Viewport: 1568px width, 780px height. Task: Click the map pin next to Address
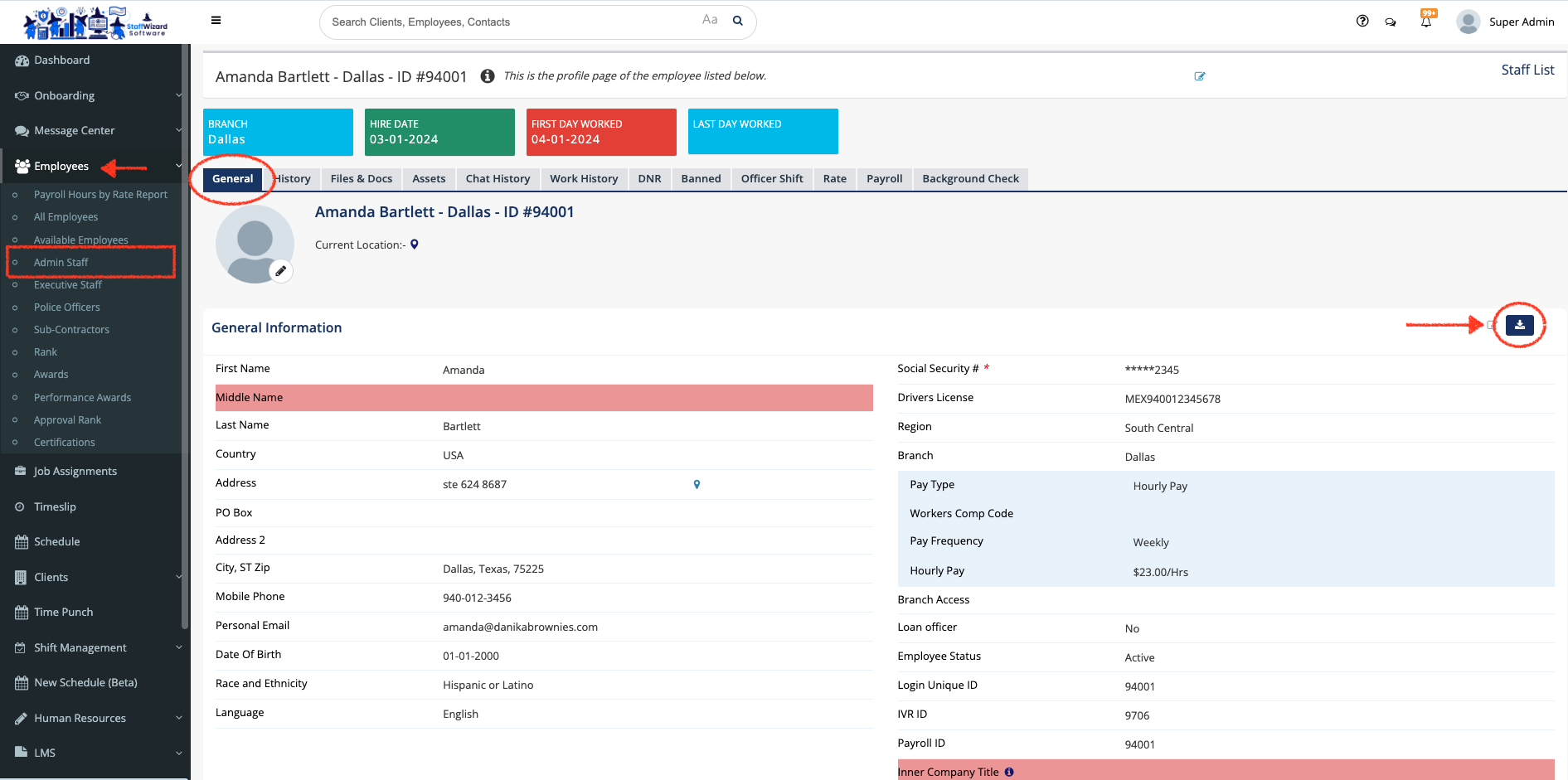point(697,484)
